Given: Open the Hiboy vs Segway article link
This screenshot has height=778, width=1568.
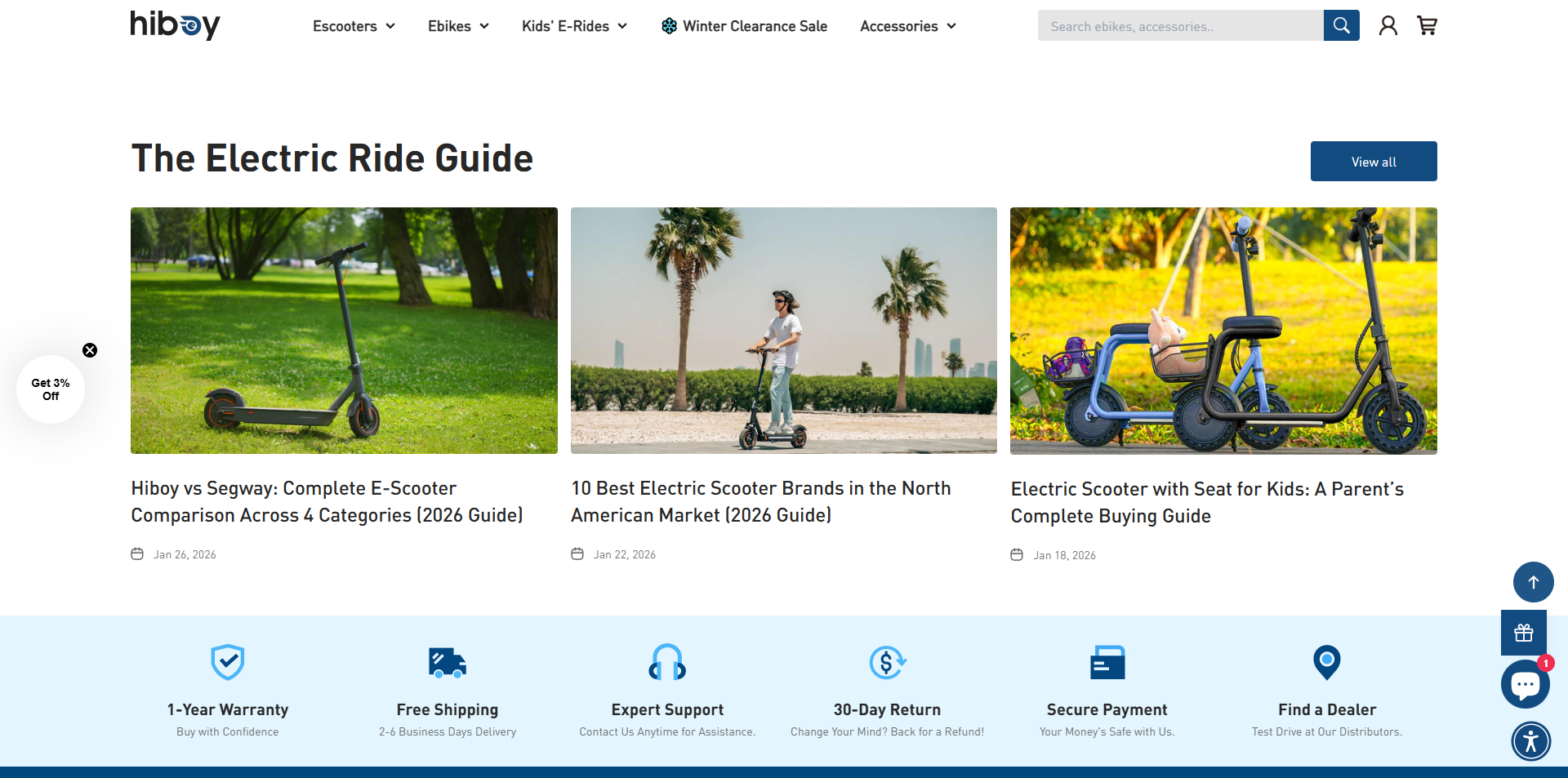Looking at the screenshot, I should click(x=327, y=501).
